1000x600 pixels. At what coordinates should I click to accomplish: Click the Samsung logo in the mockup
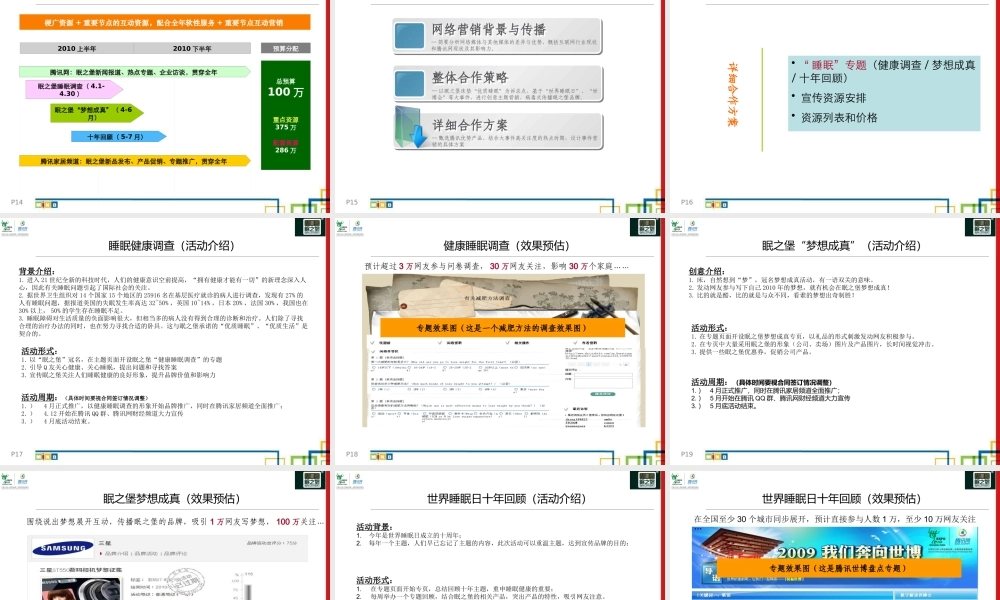click(63, 548)
